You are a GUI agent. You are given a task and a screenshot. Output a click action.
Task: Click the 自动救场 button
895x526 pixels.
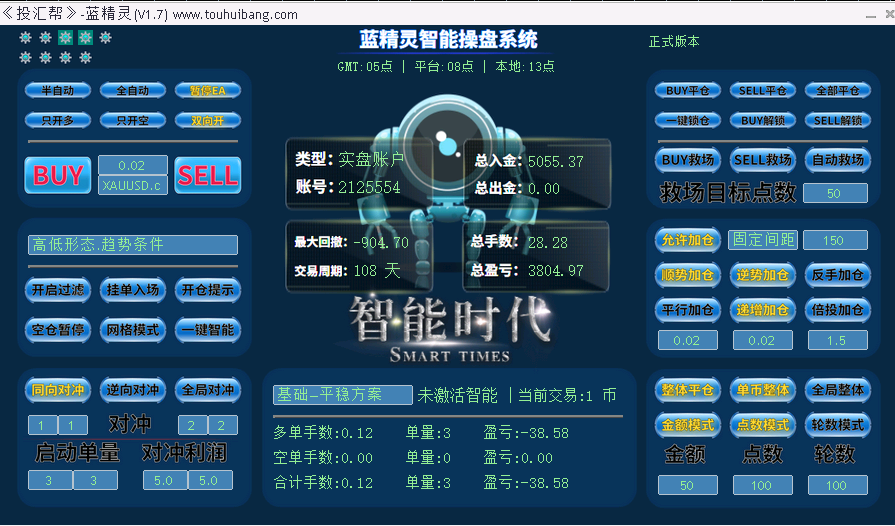(x=838, y=160)
